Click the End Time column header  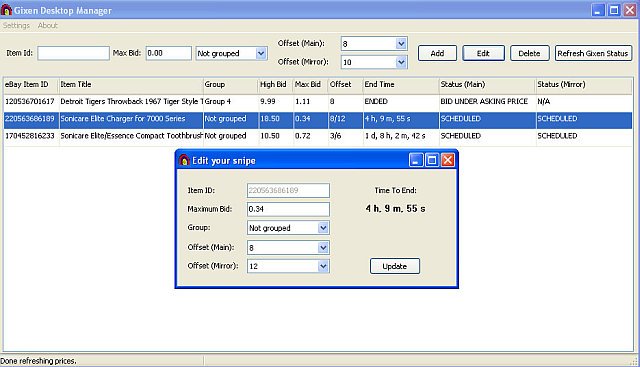click(401, 85)
